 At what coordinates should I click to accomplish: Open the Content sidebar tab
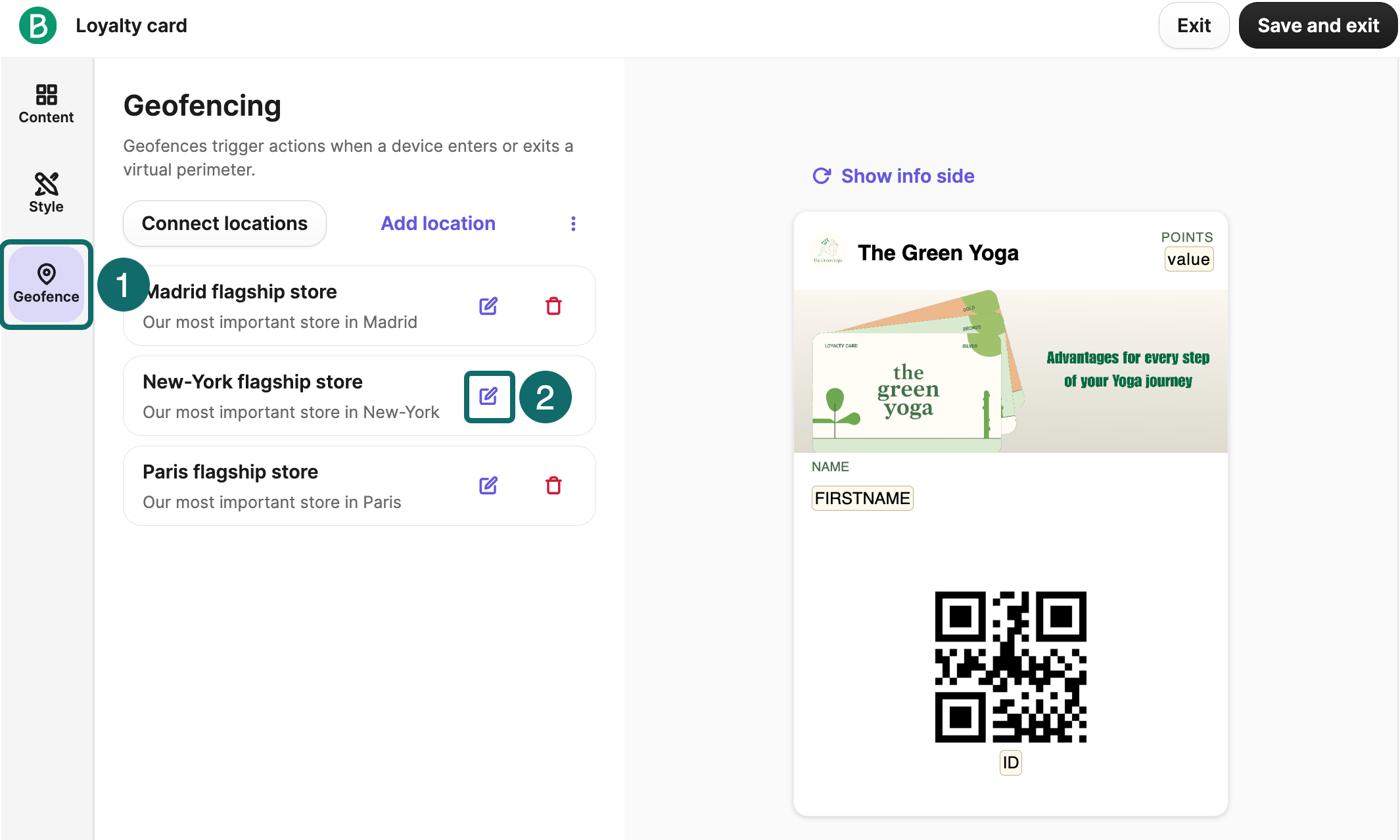[x=46, y=104]
